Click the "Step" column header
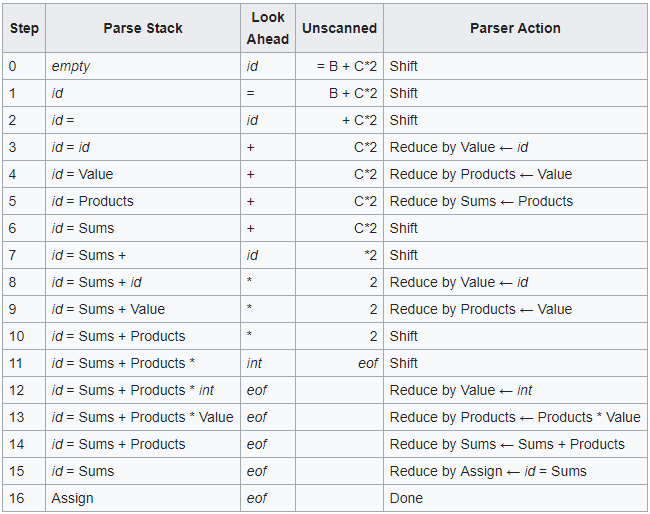The image size is (650, 514). 24,28
